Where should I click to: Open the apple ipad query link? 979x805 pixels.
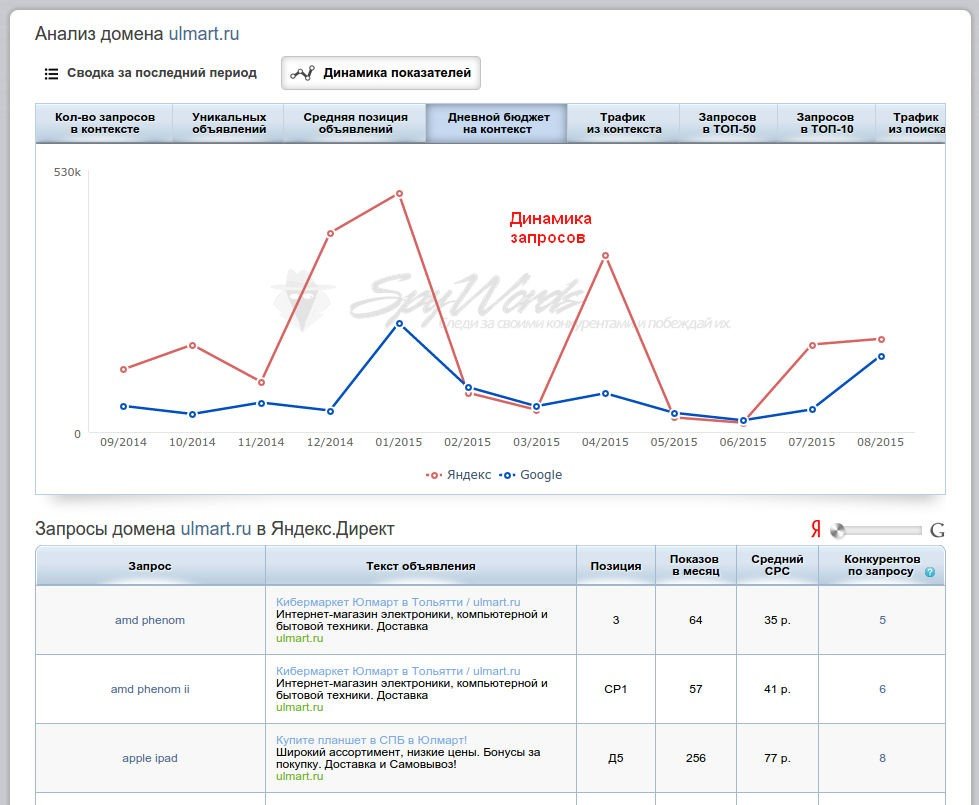tap(150, 758)
